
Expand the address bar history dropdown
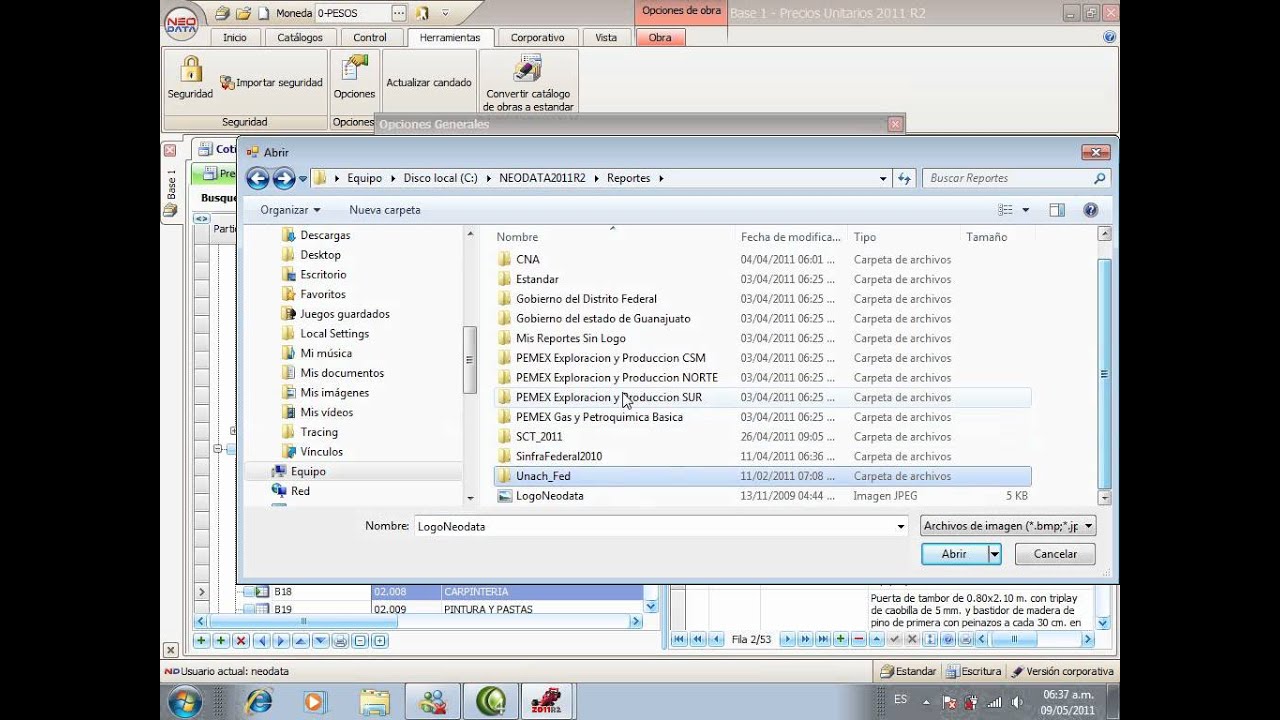[883, 179]
